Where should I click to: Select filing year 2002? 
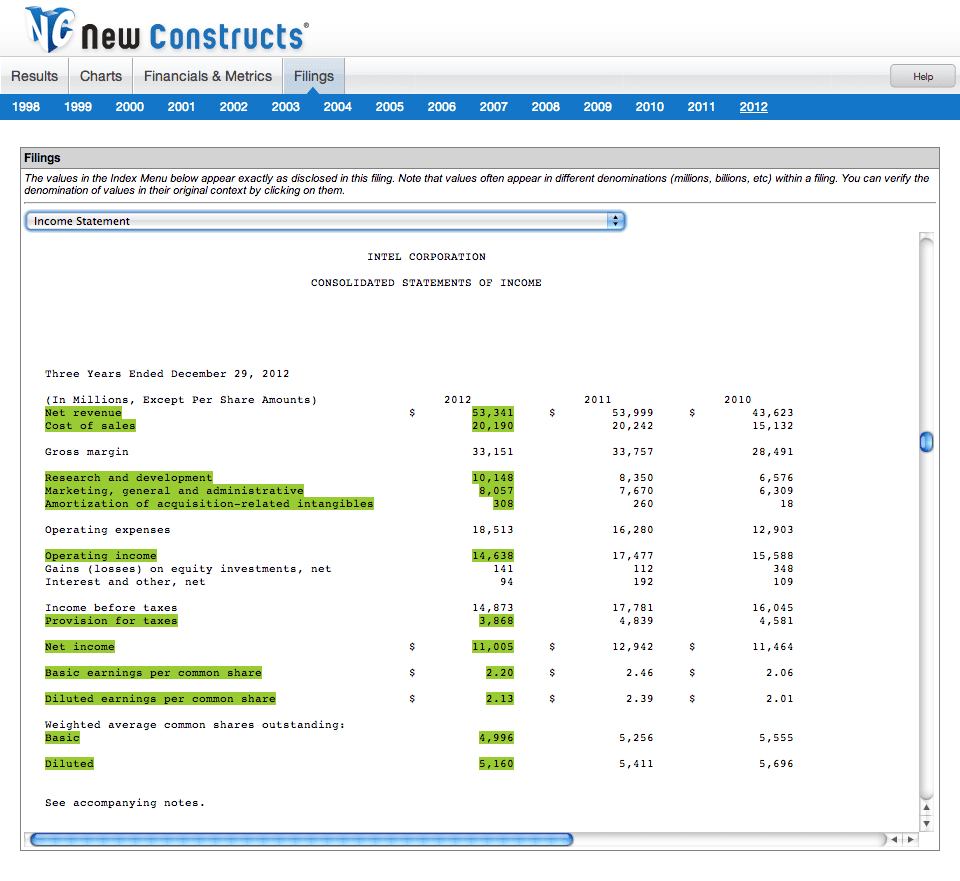pos(233,107)
